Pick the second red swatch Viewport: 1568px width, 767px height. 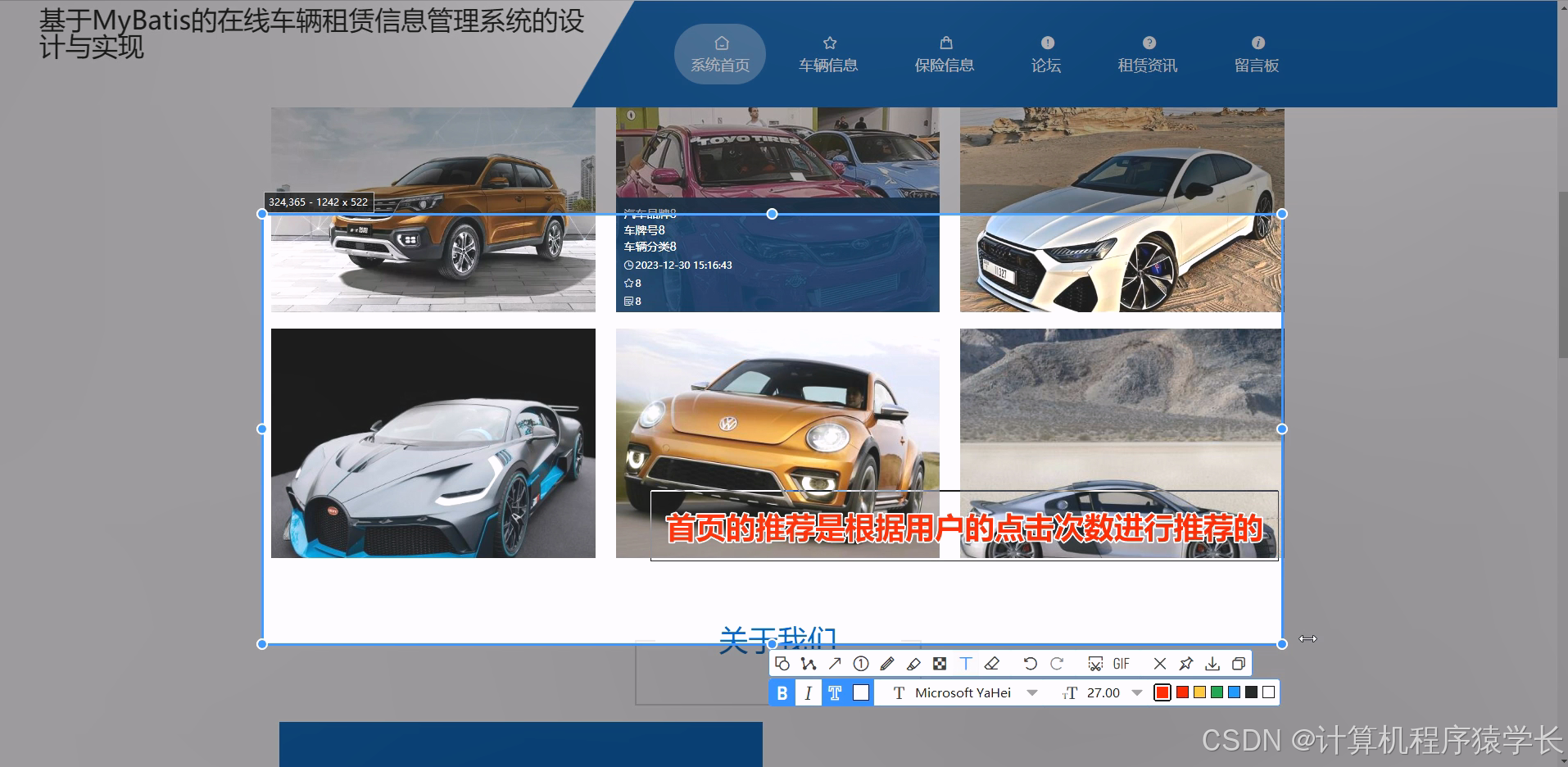tap(1182, 692)
